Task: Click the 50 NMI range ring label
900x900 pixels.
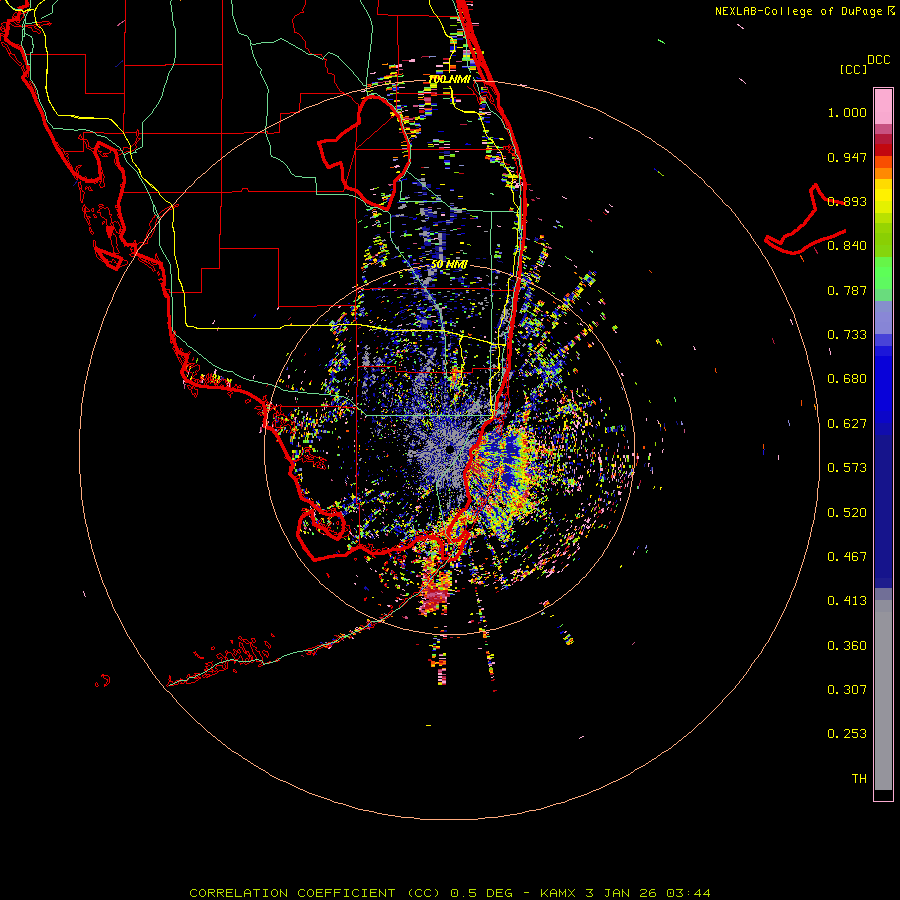Action: 449,264
